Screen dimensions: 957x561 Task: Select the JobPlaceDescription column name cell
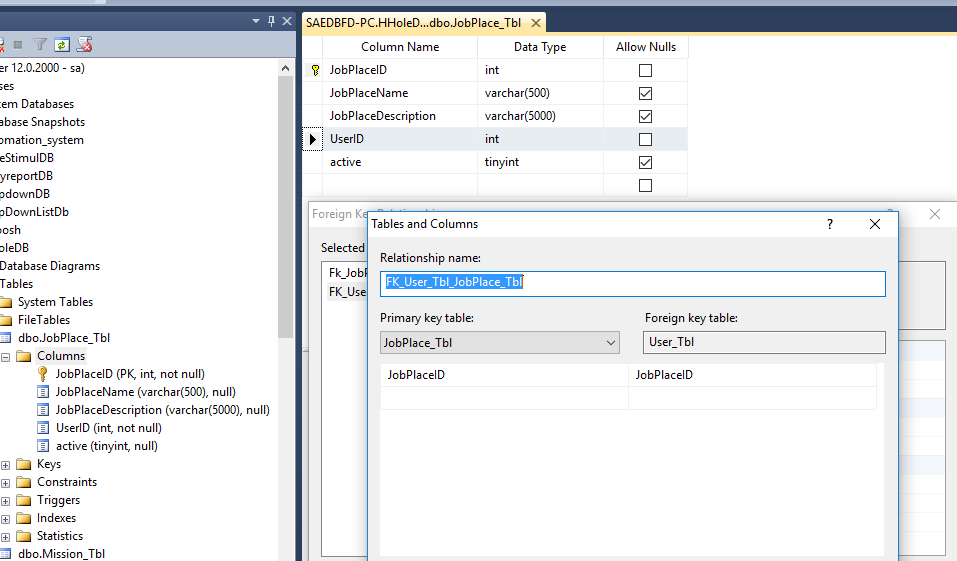pos(400,116)
